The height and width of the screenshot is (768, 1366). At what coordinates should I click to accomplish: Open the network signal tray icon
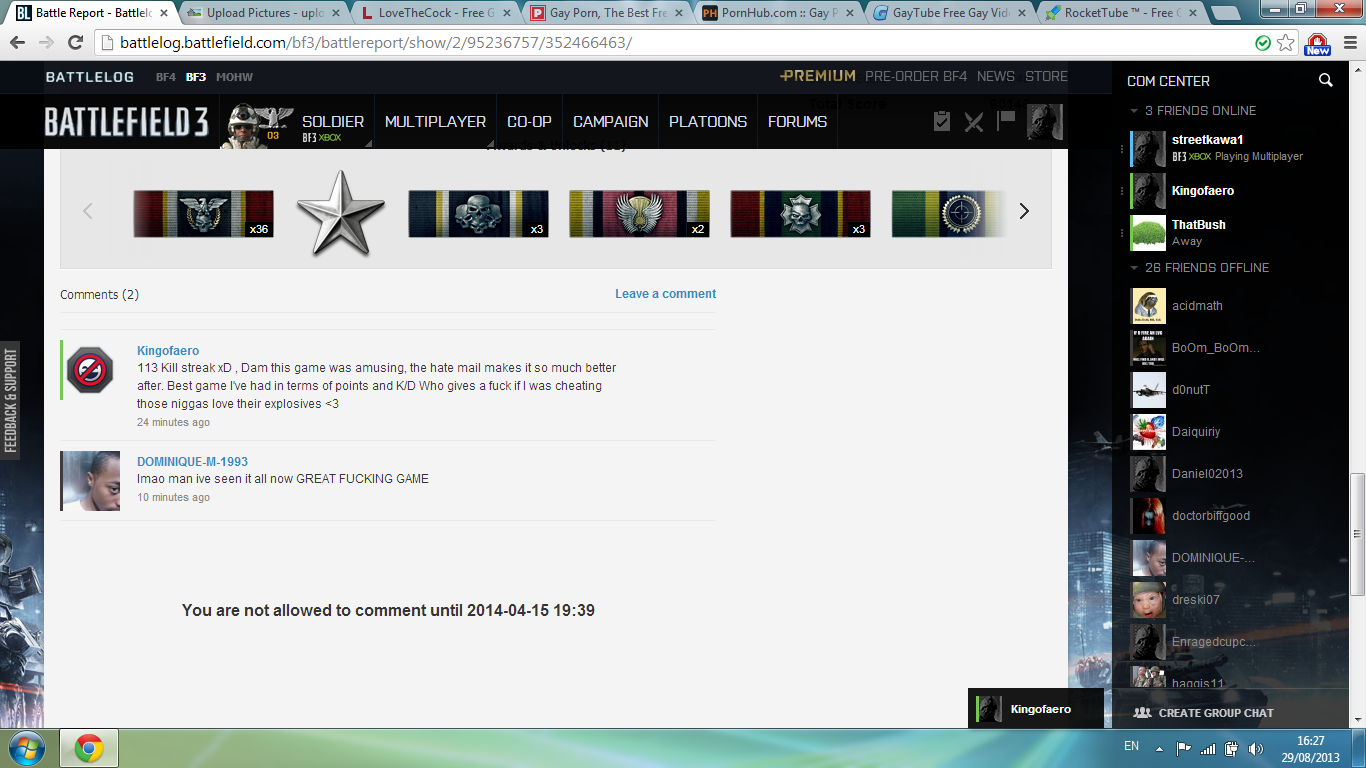tap(1208, 748)
